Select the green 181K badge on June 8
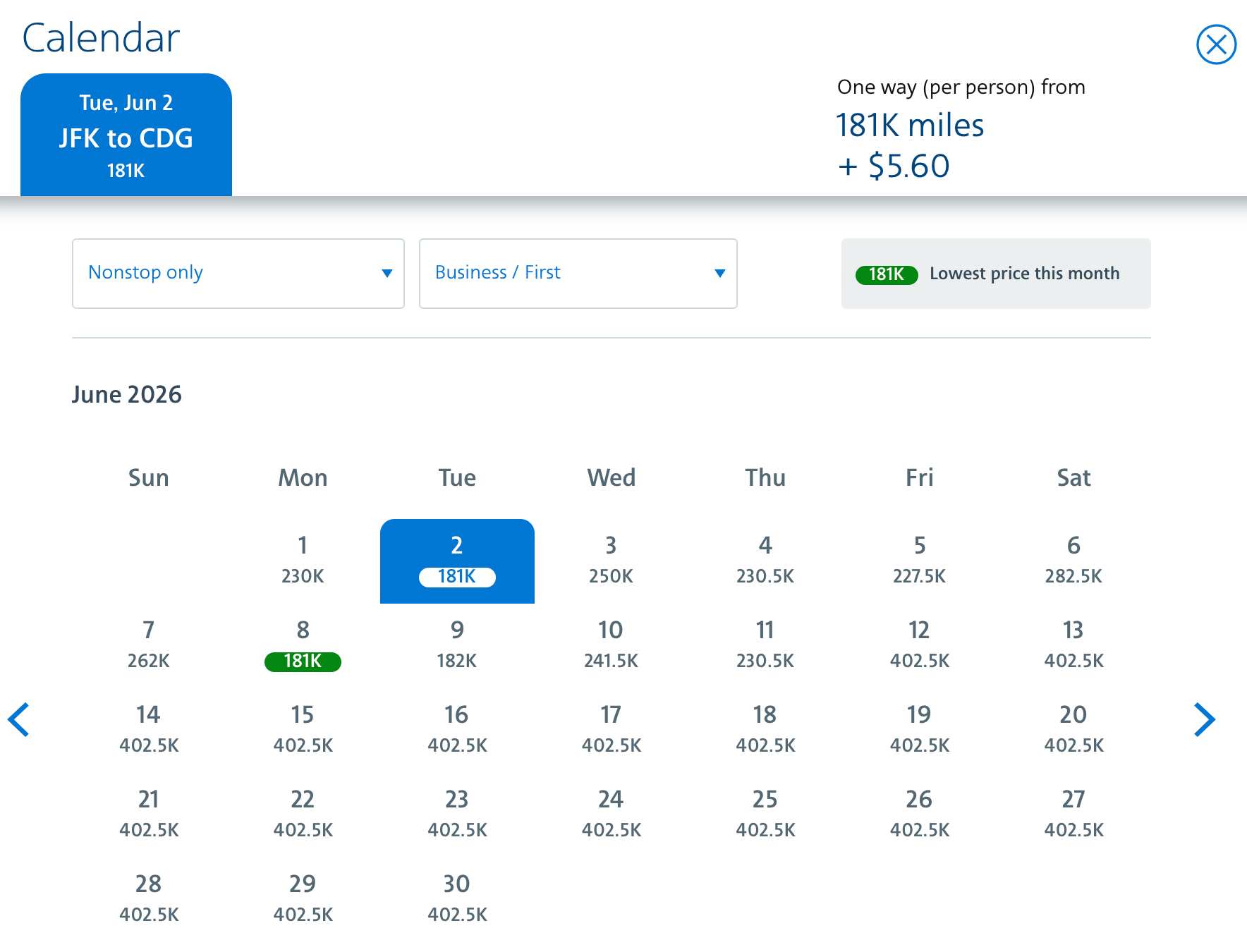The width and height of the screenshot is (1247, 952). point(302,661)
